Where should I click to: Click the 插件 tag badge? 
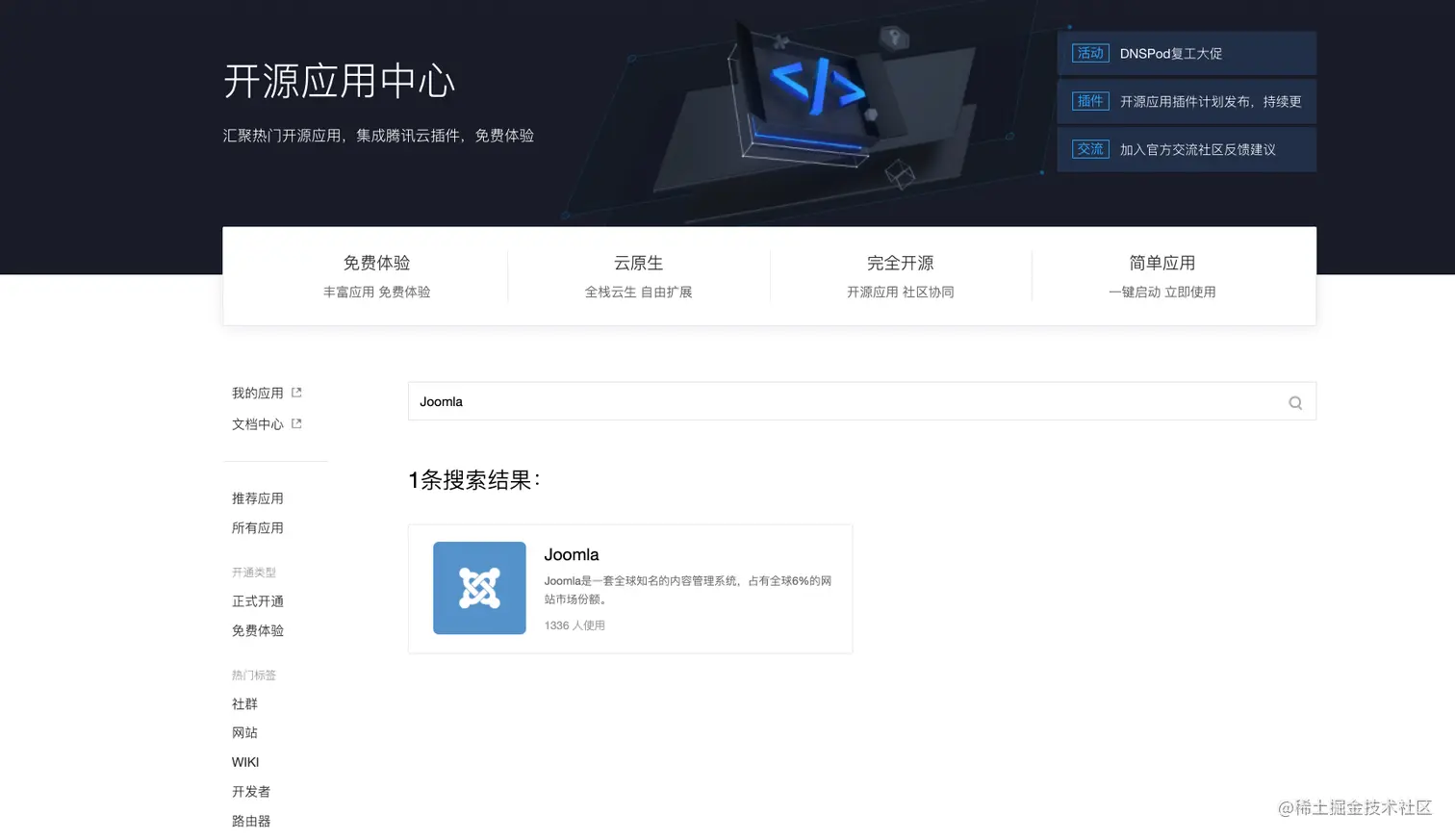point(1090,101)
